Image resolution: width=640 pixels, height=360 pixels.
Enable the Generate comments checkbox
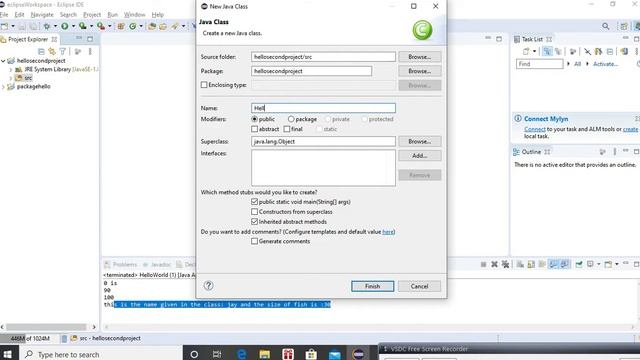tap(255, 241)
